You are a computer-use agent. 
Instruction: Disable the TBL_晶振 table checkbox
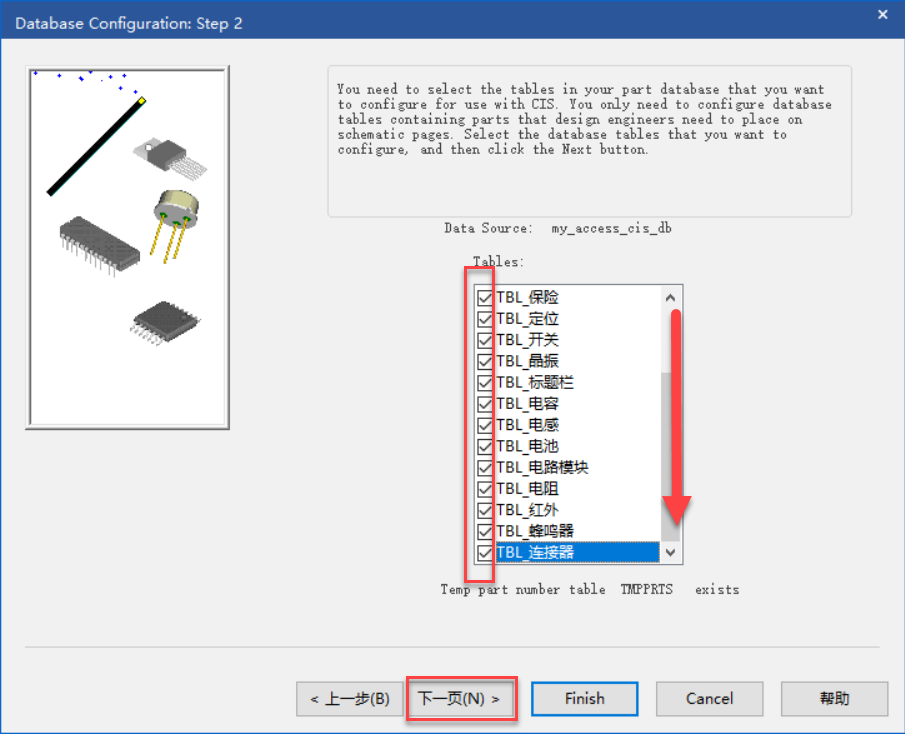(485, 362)
